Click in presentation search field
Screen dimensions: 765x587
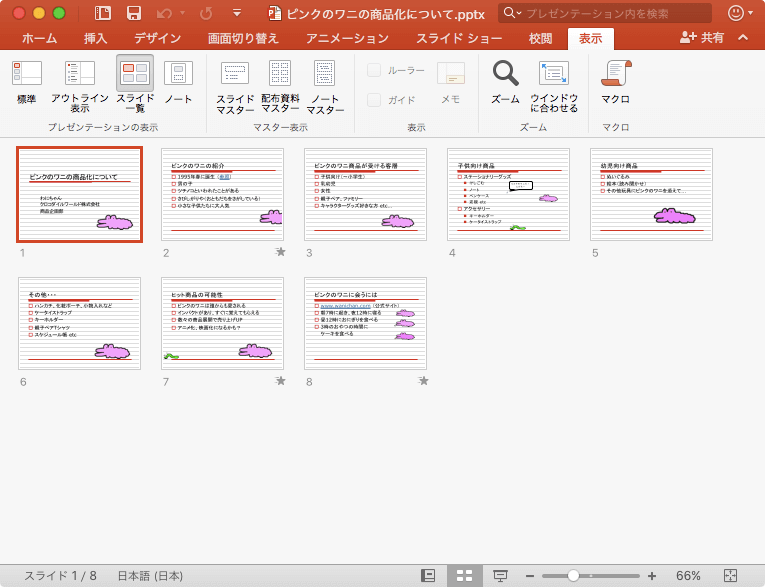pos(605,13)
